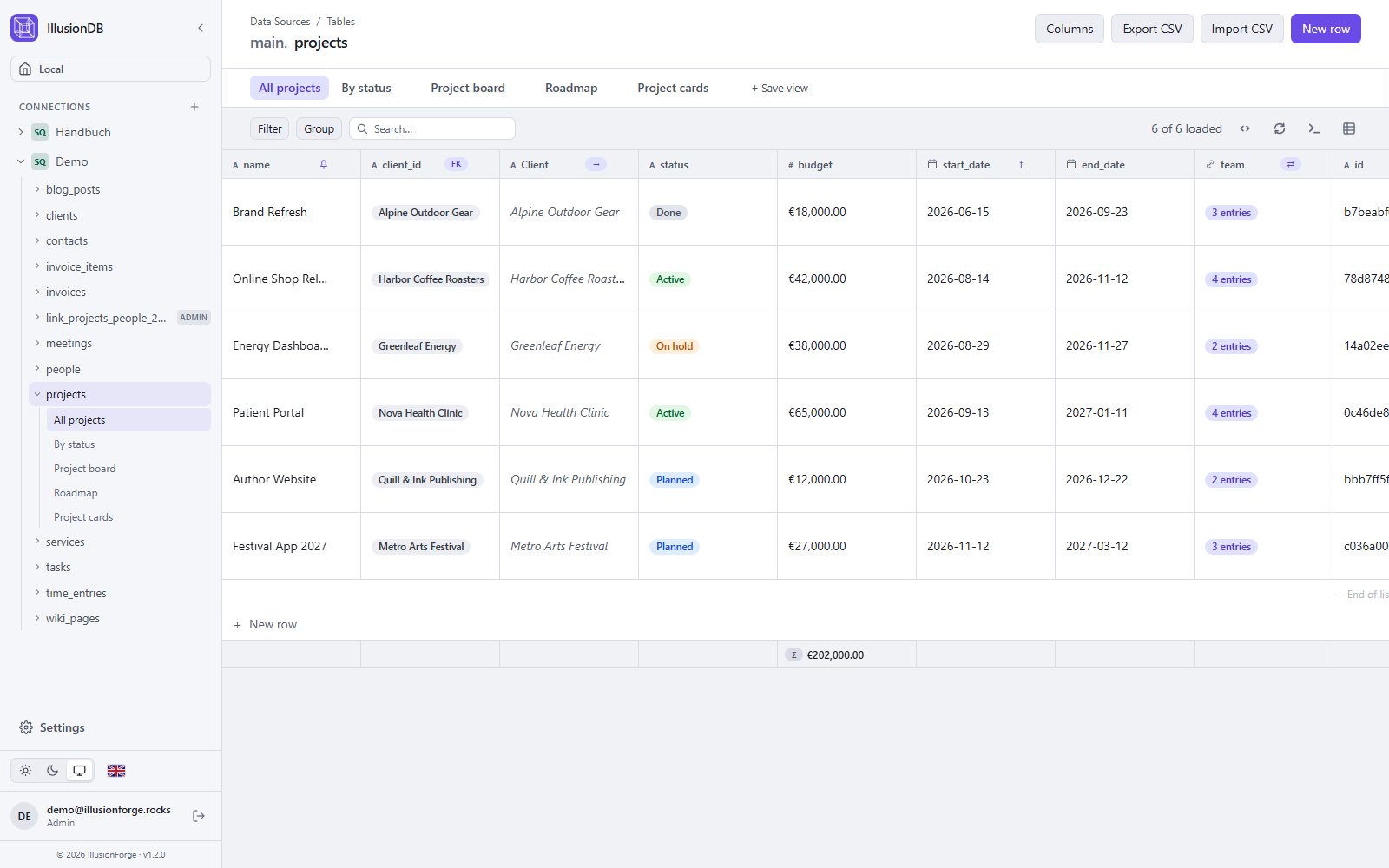Click the minus badge on Client column
This screenshot has width=1389, height=868.
596,164
